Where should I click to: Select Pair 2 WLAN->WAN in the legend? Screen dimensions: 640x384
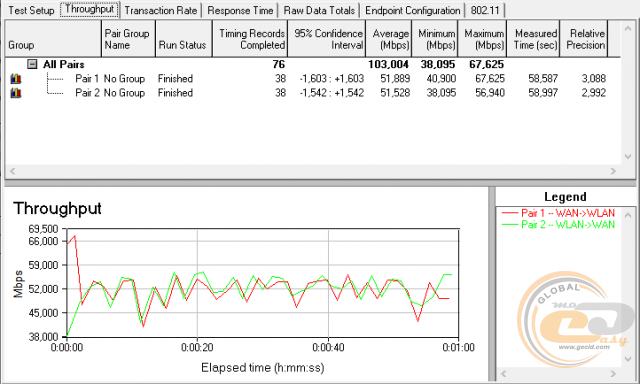coord(558,224)
